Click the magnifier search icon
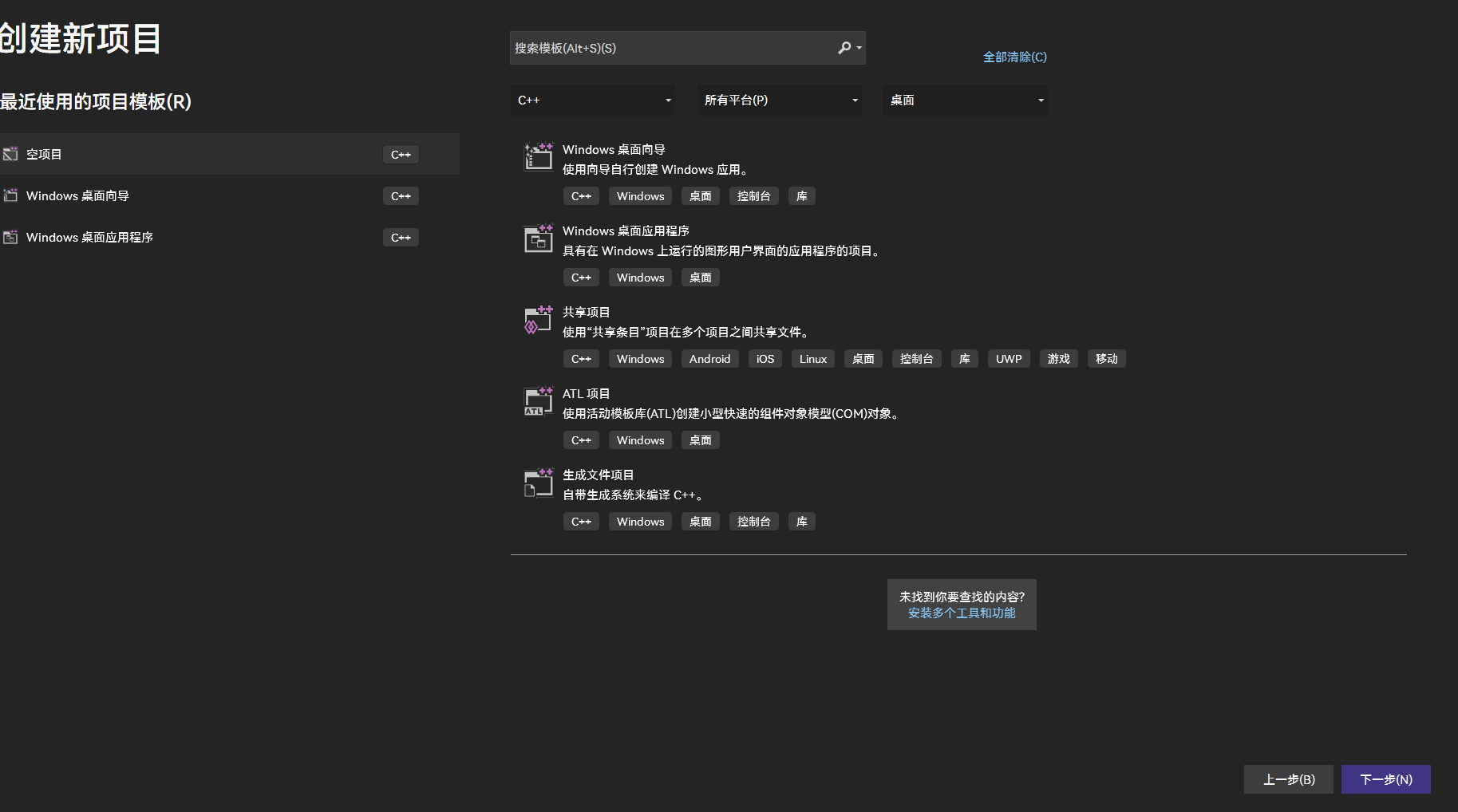Screen dimensions: 1458x812 [844, 48]
